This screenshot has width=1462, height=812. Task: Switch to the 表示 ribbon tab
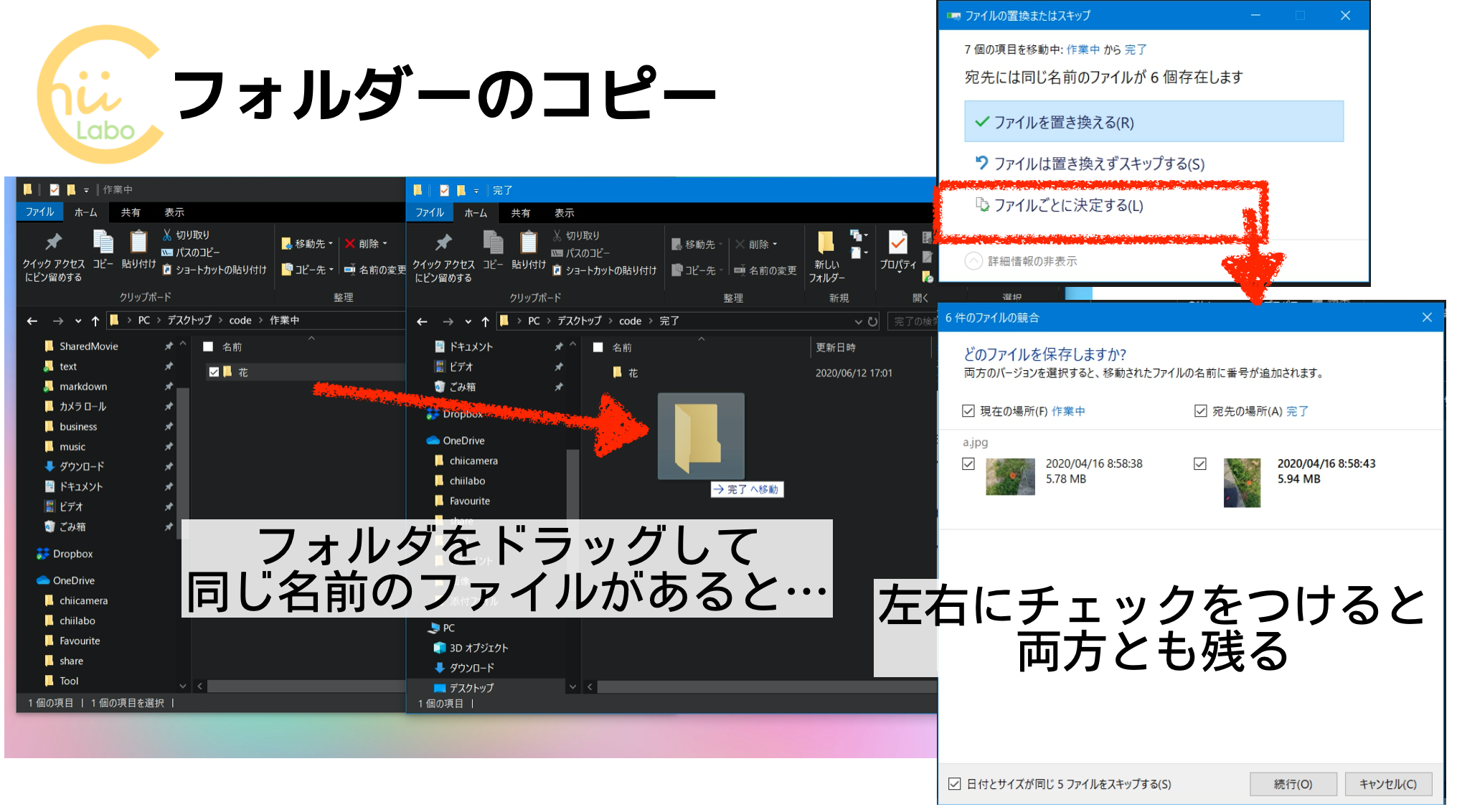(x=174, y=212)
